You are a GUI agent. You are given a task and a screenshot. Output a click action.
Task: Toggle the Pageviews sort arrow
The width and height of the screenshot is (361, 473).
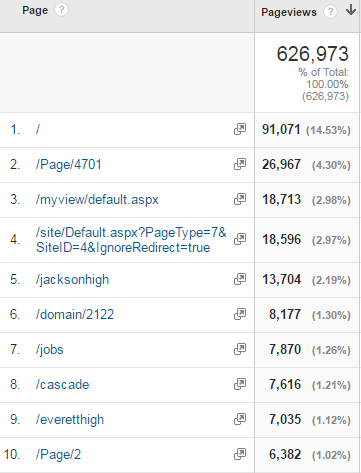point(351,10)
